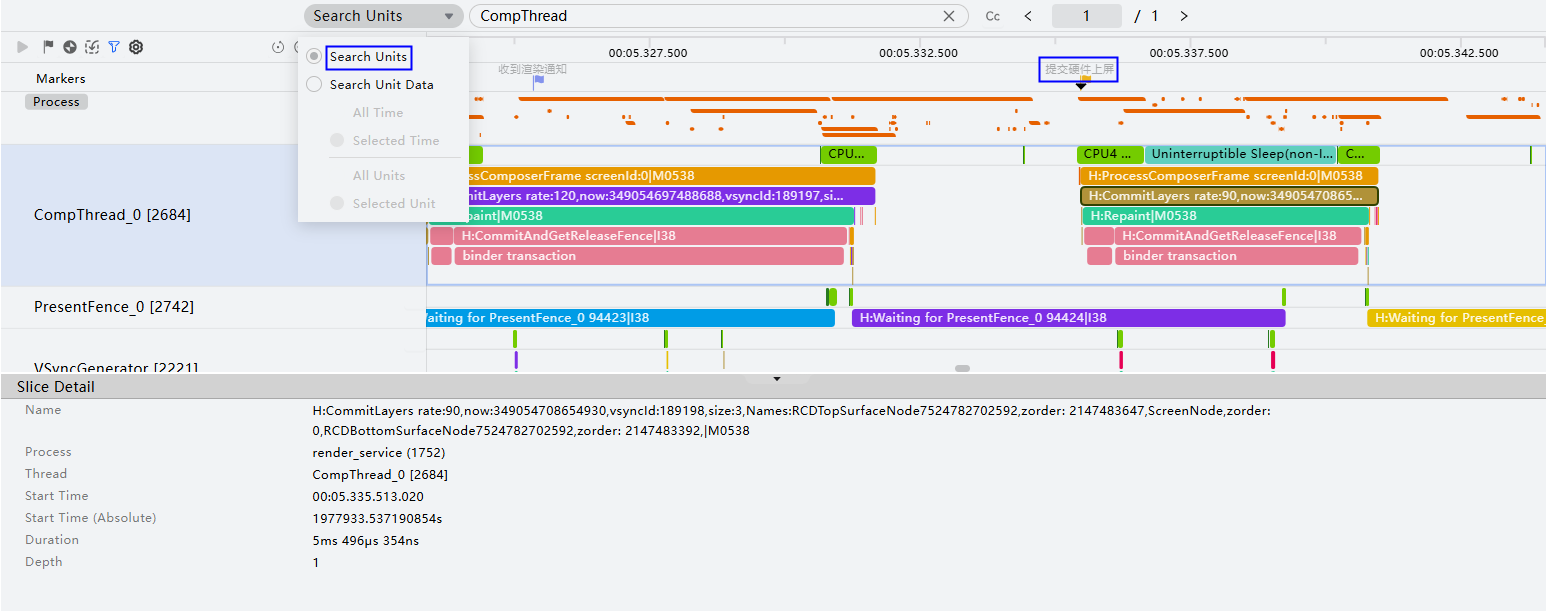Click the Duration value 5ms 496μs 354ns
This screenshot has width=1546, height=611.
(366, 540)
